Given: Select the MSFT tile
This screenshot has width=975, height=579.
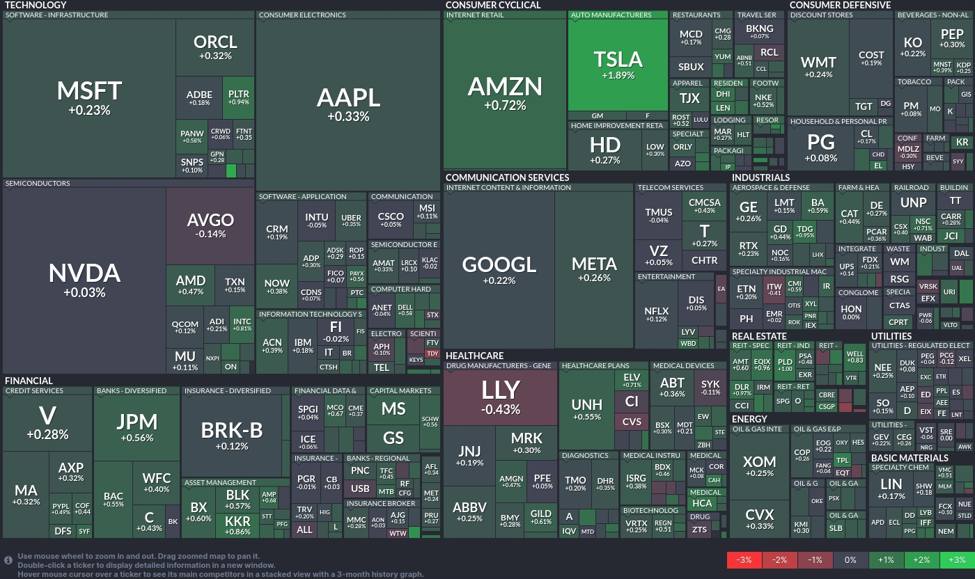Looking at the screenshot, I should pyautogui.click(x=89, y=96).
